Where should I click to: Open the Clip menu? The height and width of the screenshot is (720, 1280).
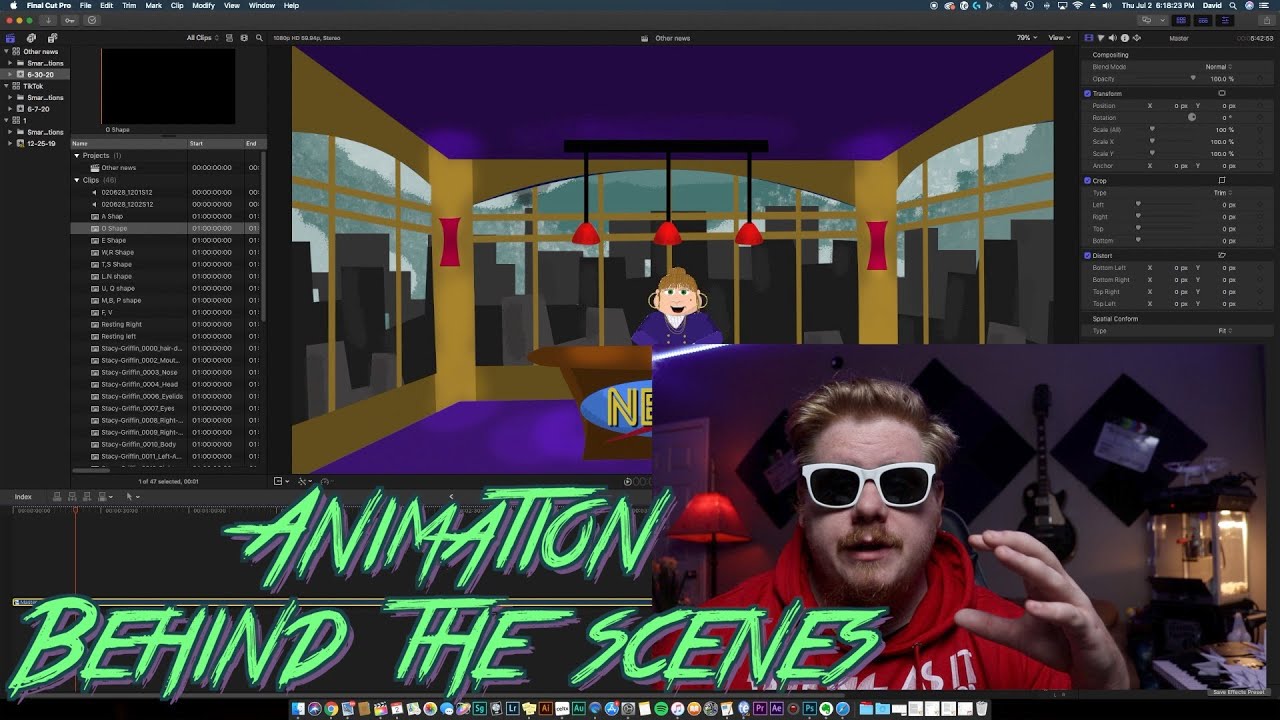pyautogui.click(x=177, y=5)
